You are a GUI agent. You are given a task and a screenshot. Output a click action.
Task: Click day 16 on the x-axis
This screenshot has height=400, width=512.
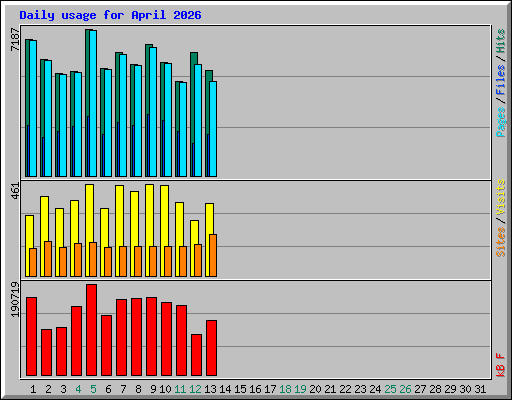pyautogui.click(x=255, y=389)
